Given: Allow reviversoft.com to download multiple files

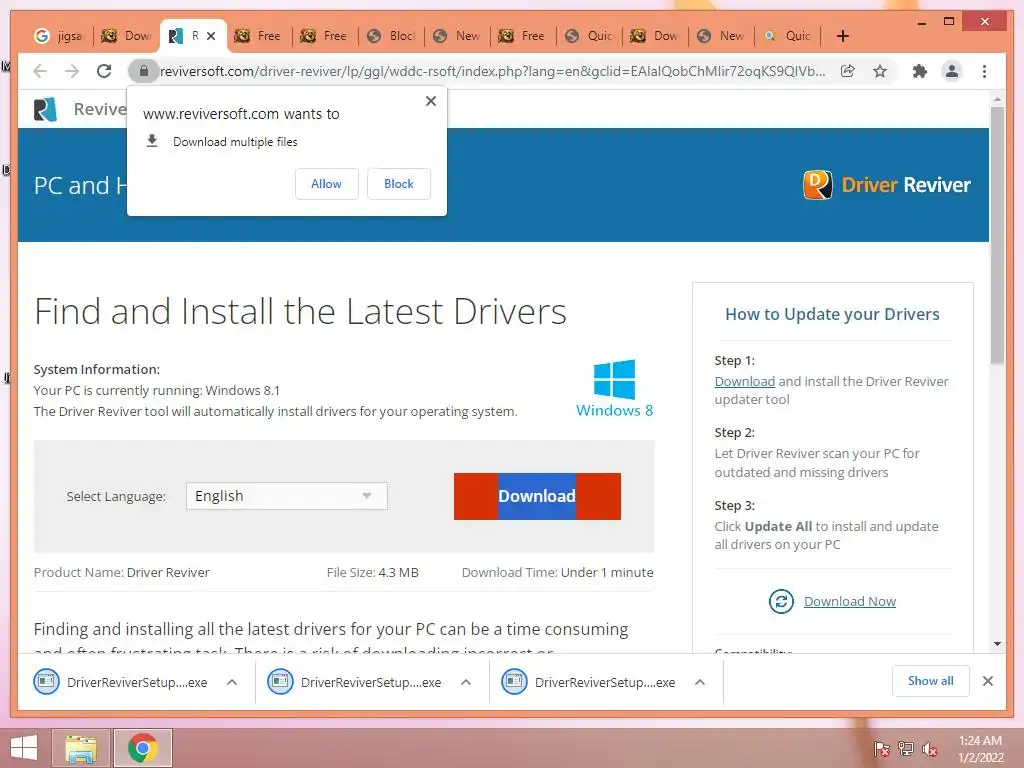Looking at the screenshot, I should [326, 184].
